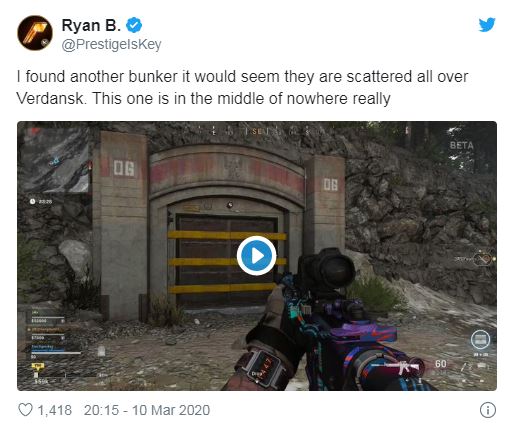
Task: Open the Twitter bird logo link
Action: coord(487,25)
